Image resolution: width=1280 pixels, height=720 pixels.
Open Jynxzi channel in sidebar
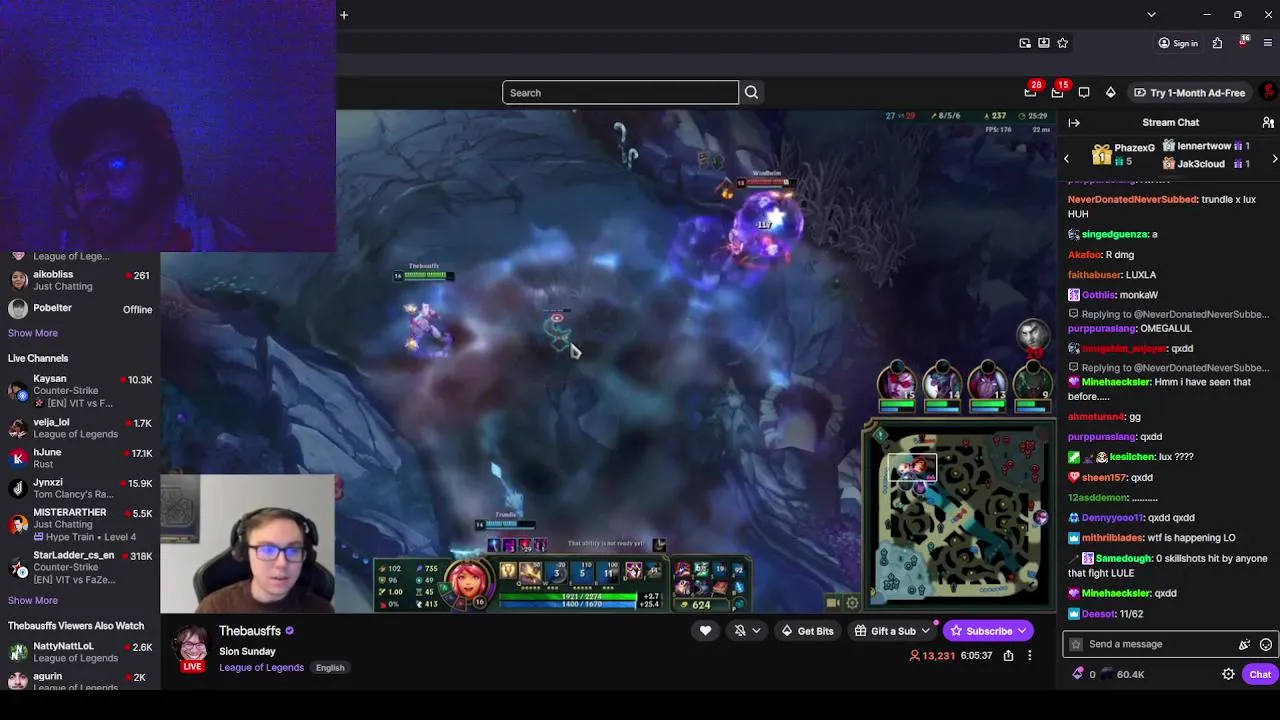80,488
